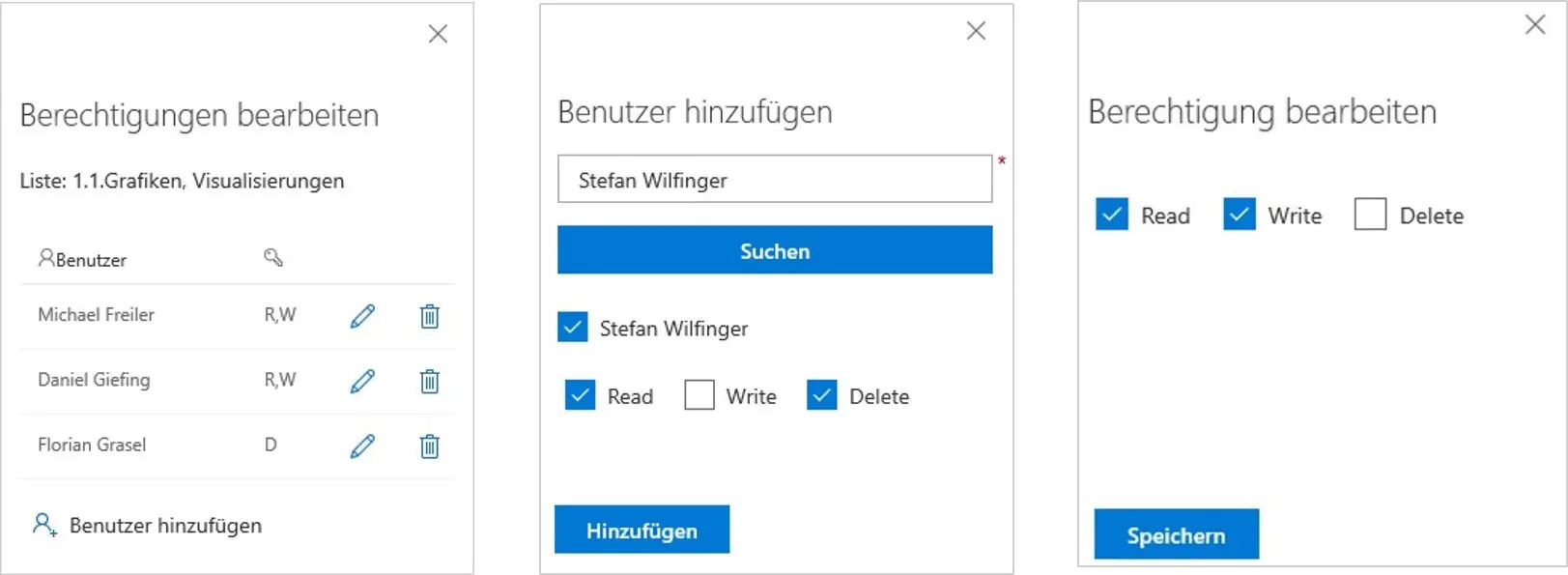Focus the user search field containing Stefan Wilfinger
Image resolution: width=1568 pixels, height=575 pixels.
tap(775, 179)
